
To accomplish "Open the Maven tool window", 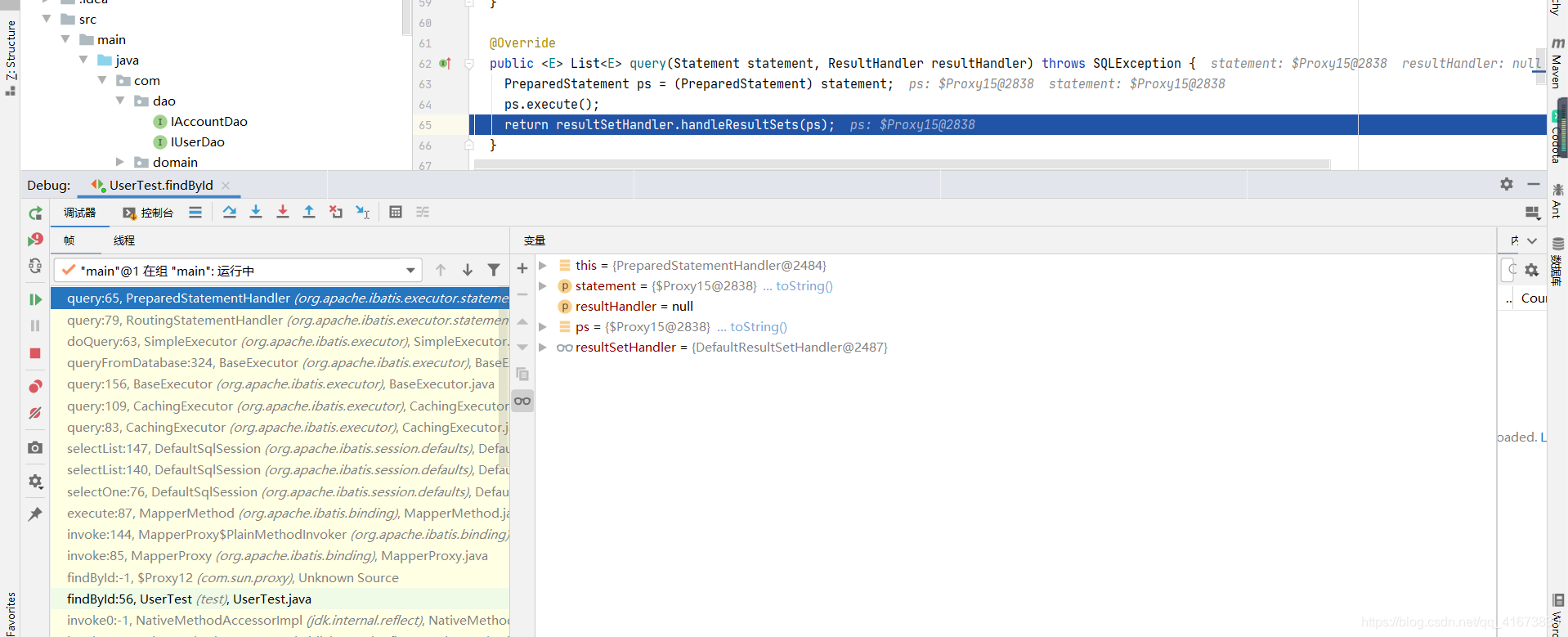I will tap(1557, 64).
